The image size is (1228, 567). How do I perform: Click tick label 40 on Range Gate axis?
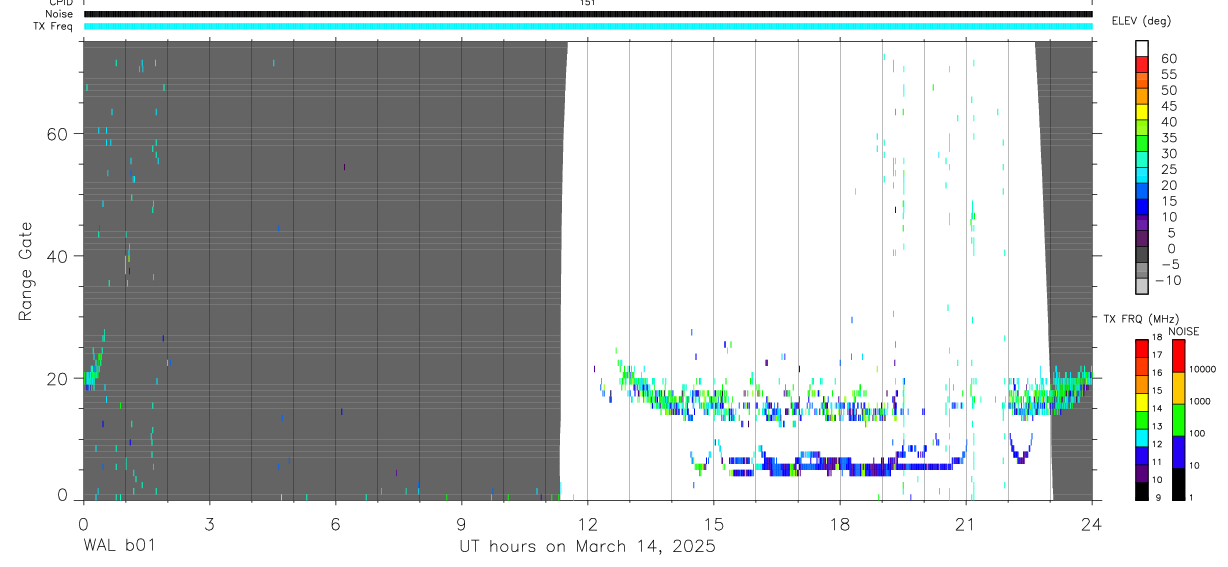click(x=59, y=256)
